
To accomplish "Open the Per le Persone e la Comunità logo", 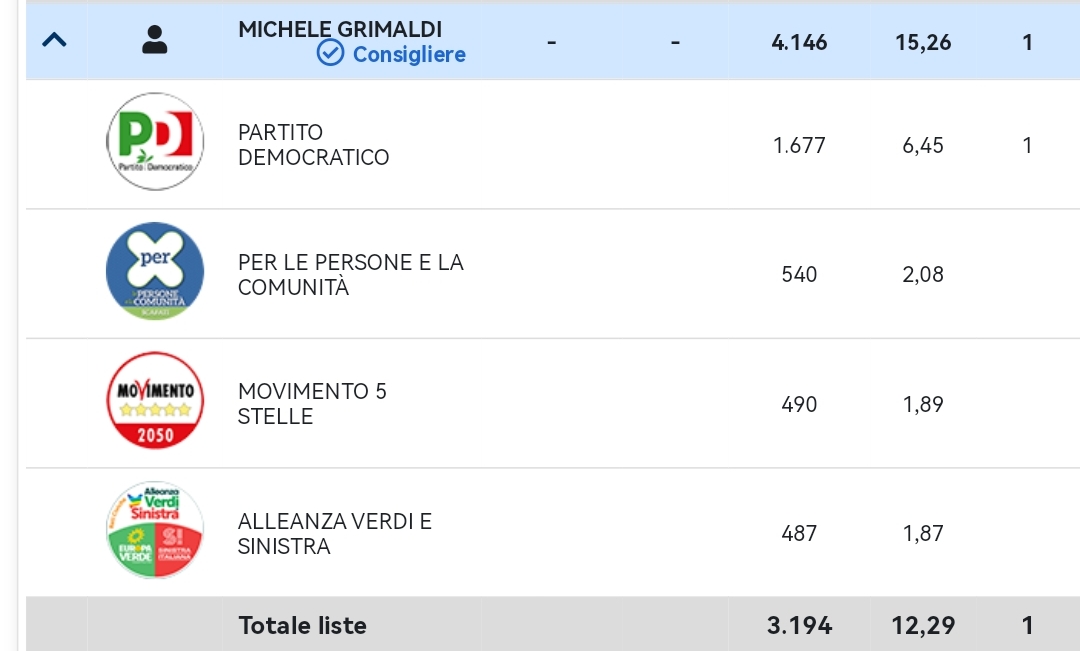I will point(155,271).
